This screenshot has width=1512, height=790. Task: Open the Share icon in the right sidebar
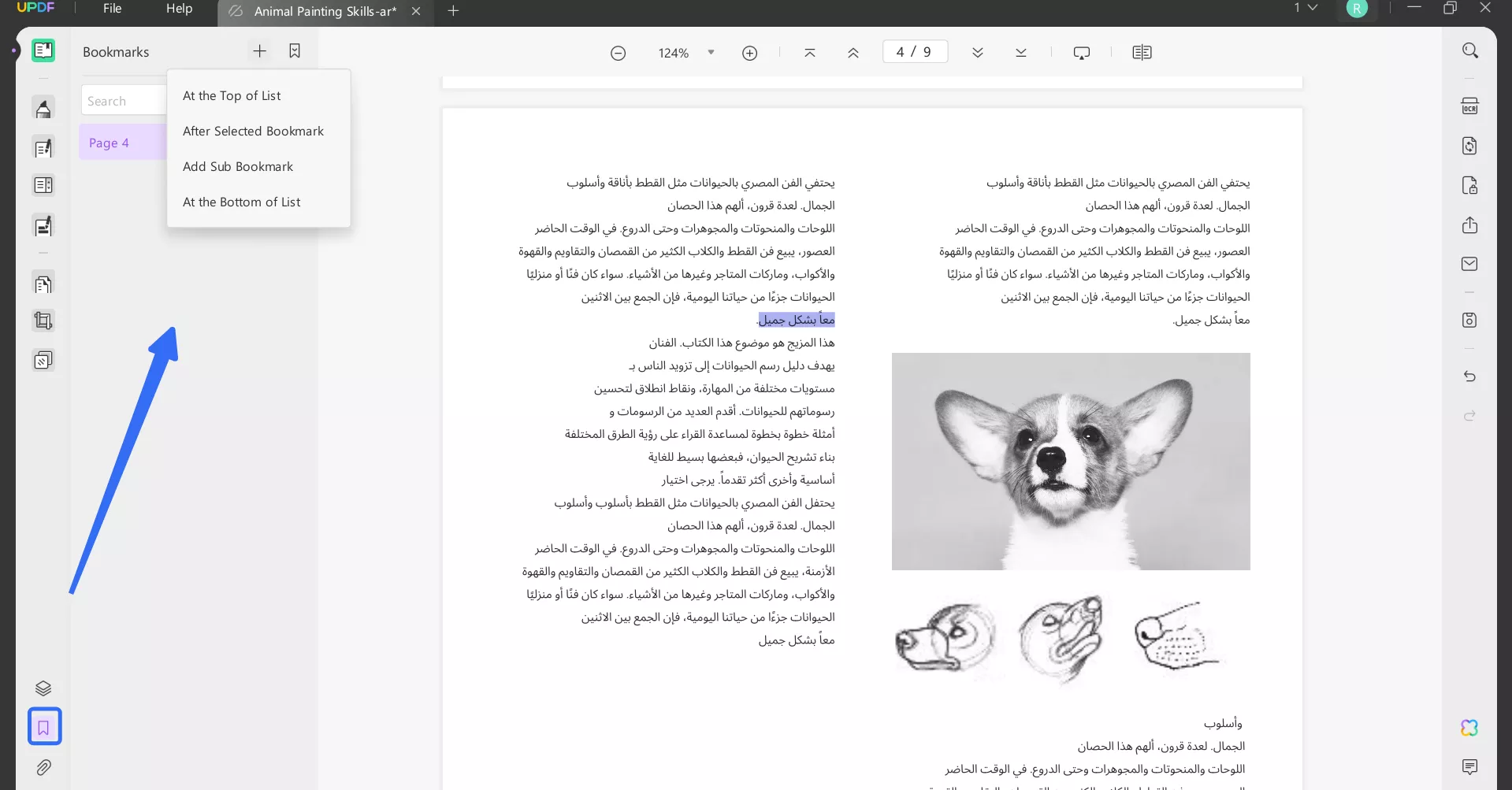point(1470,225)
